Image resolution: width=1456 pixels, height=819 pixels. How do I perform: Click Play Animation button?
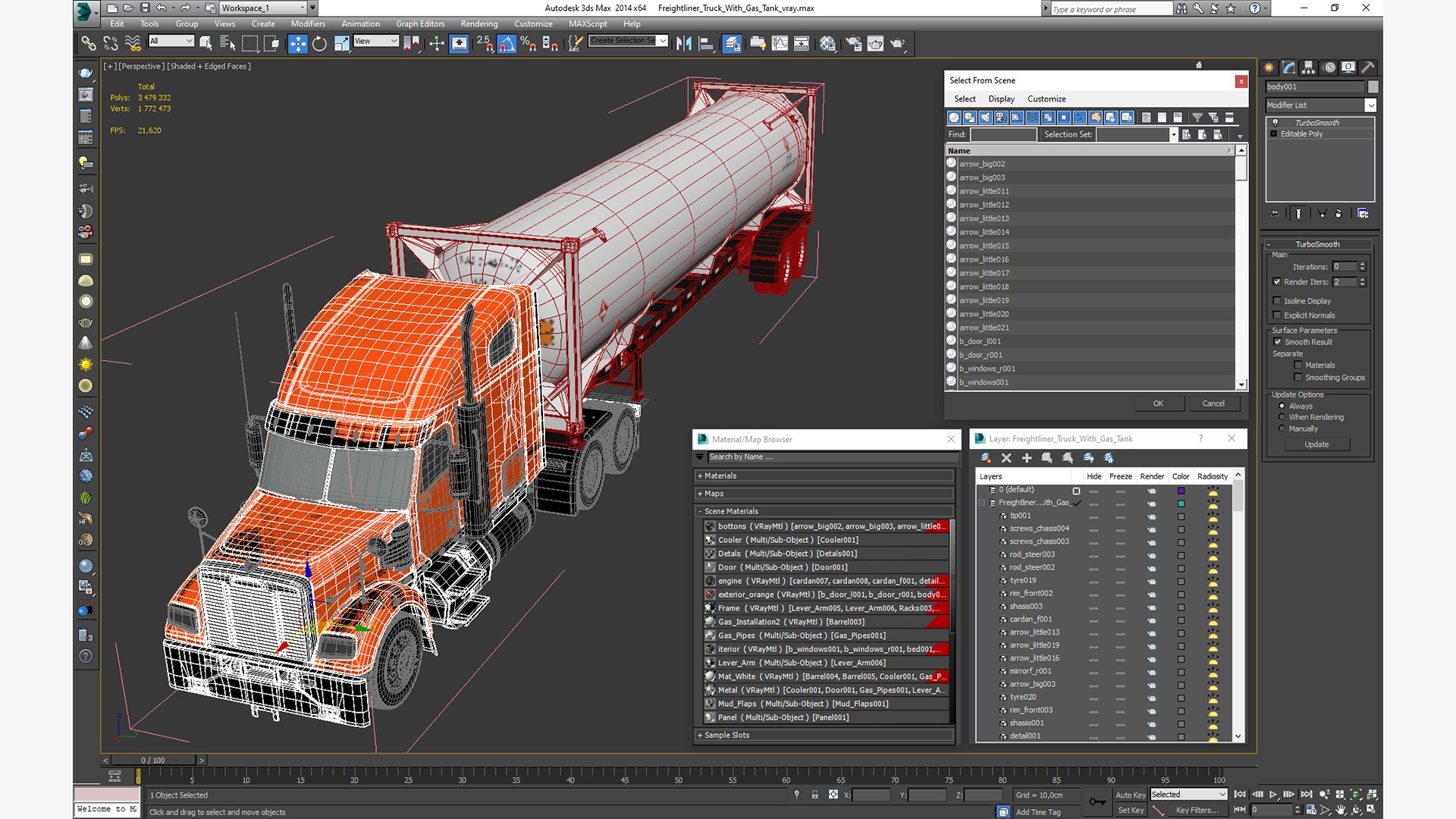1273,795
